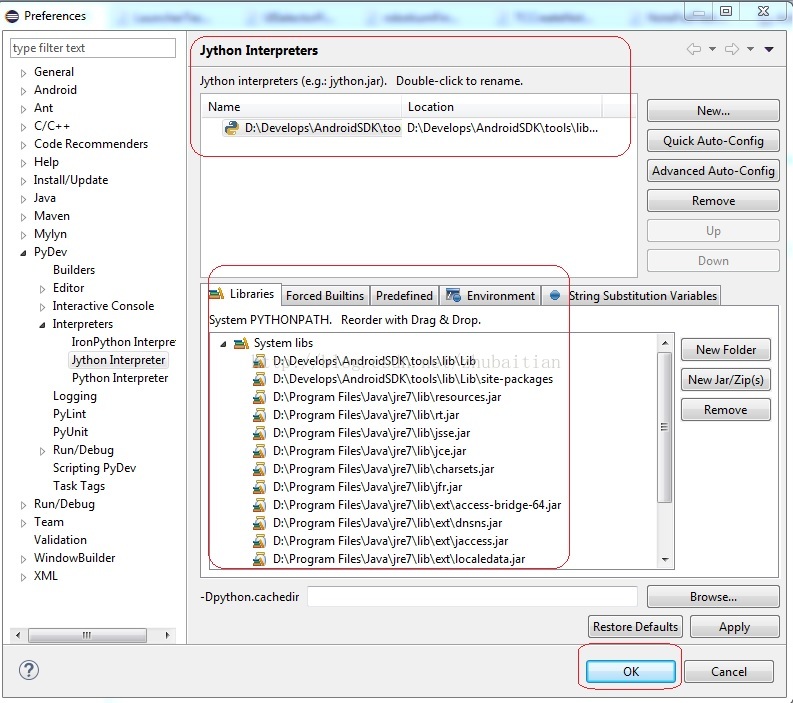
Task: Click the interpreter Remove button
Action: 713,201
